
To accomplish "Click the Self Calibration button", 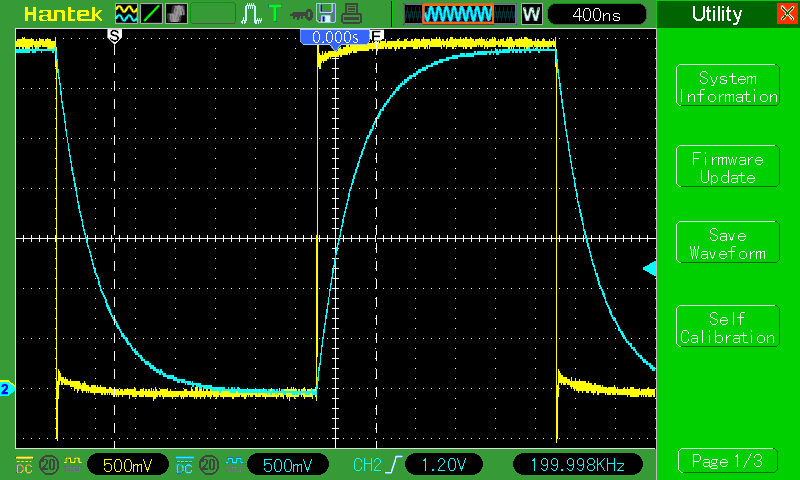I will (728, 326).
